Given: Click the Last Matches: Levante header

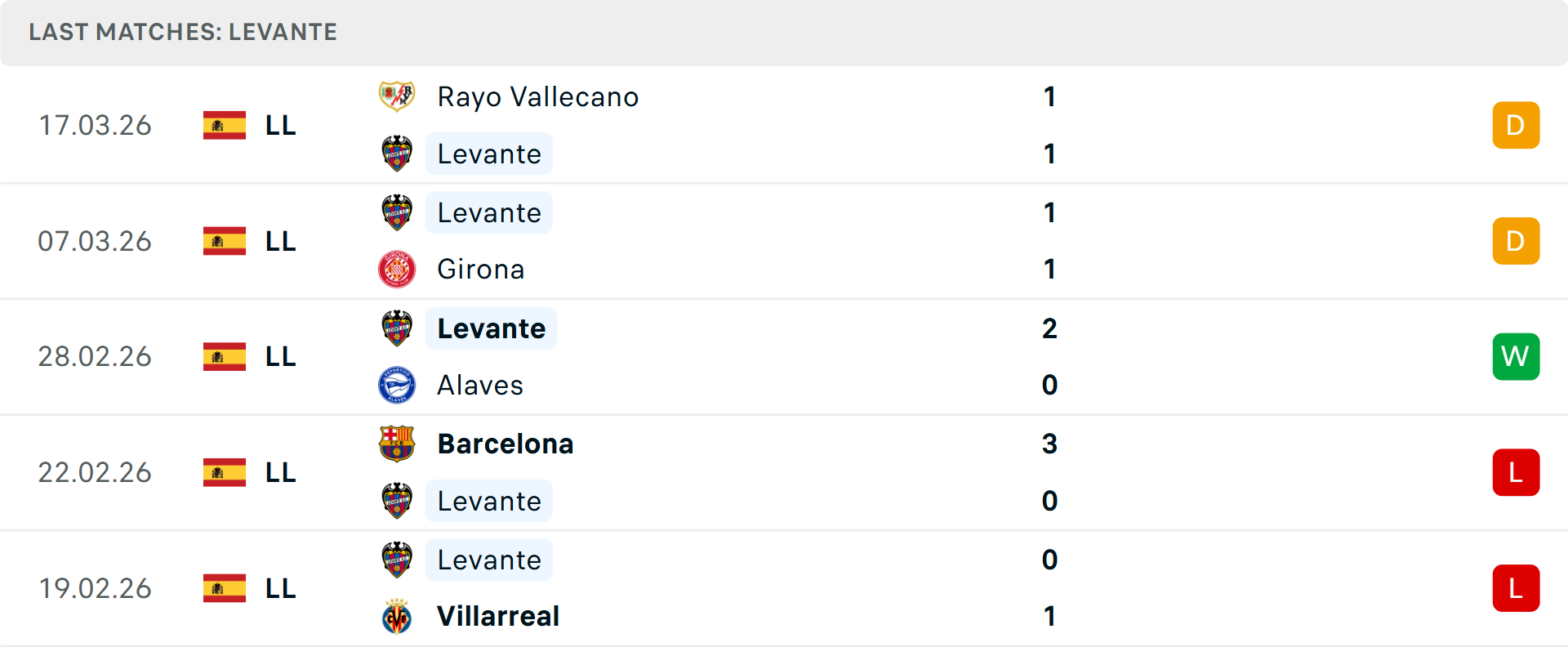Looking at the screenshot, I should (183, 32).
